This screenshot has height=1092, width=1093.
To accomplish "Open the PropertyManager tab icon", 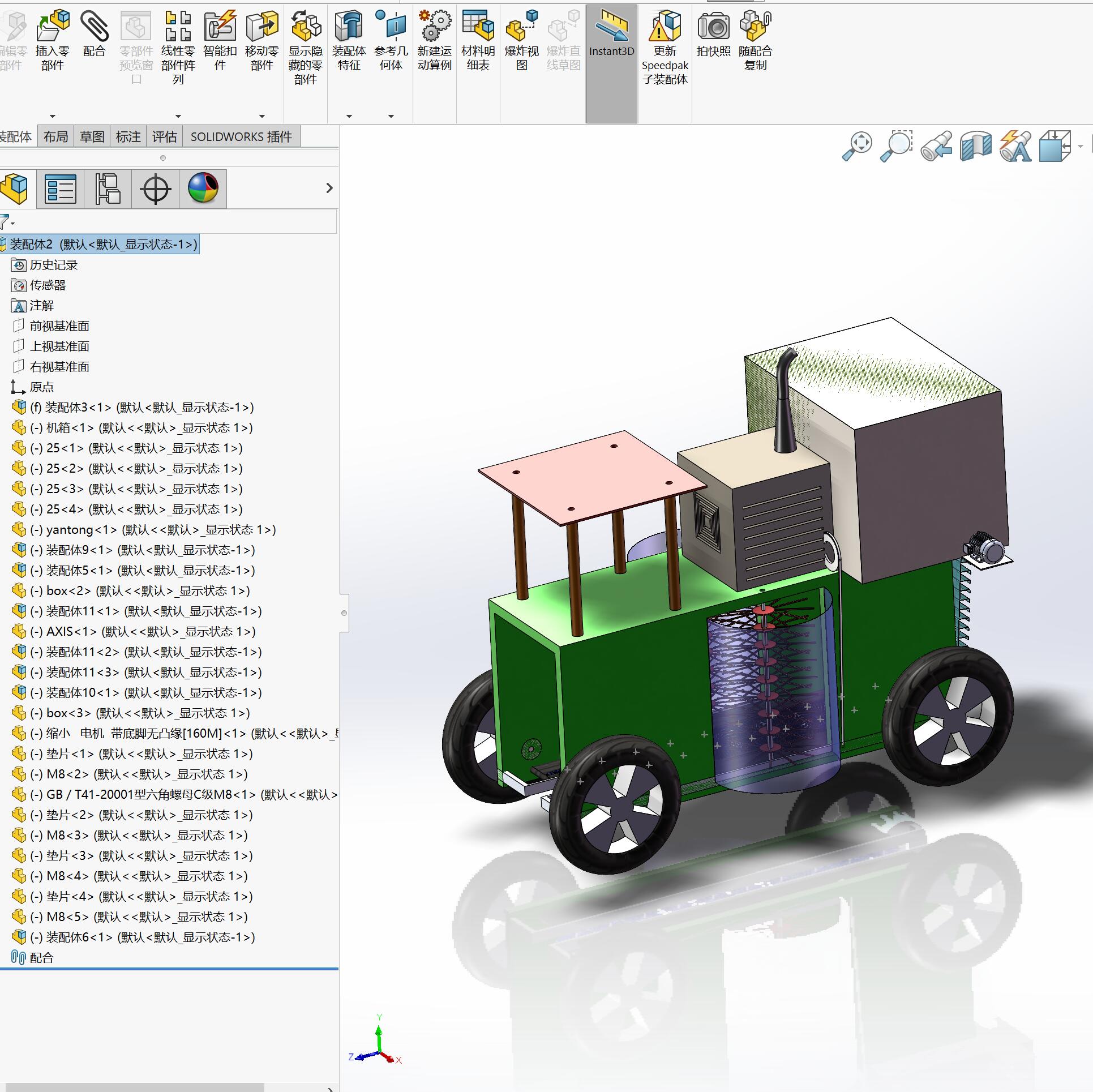I will (x=60, y=189).
